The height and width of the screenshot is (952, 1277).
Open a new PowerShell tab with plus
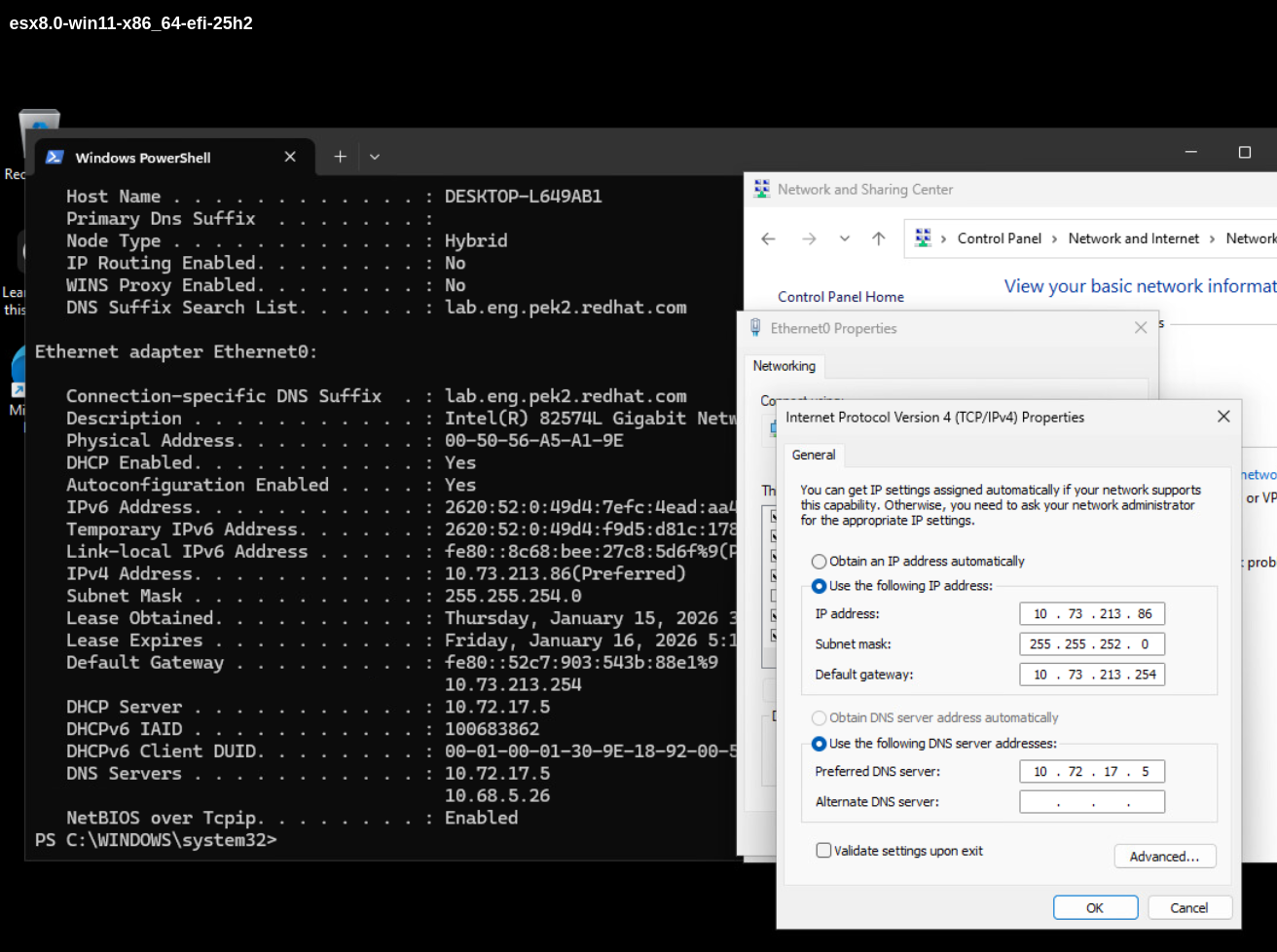pos(340,157)
